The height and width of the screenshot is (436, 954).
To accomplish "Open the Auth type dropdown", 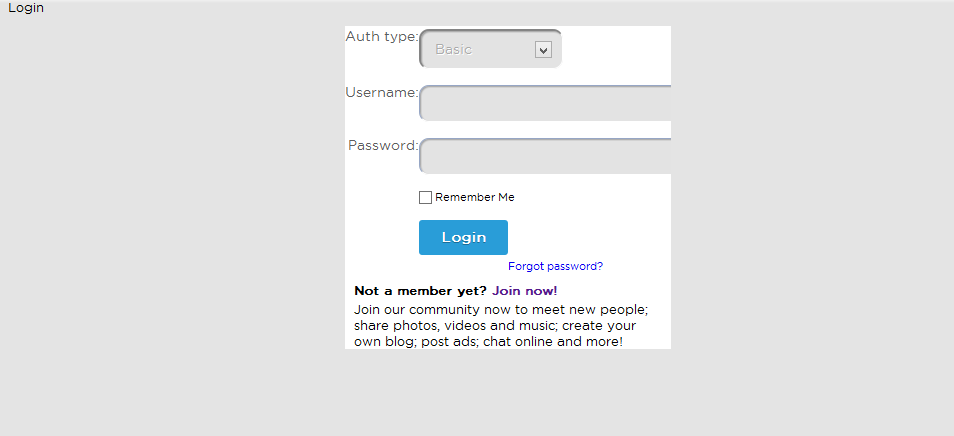I will [x=490, y=49].
